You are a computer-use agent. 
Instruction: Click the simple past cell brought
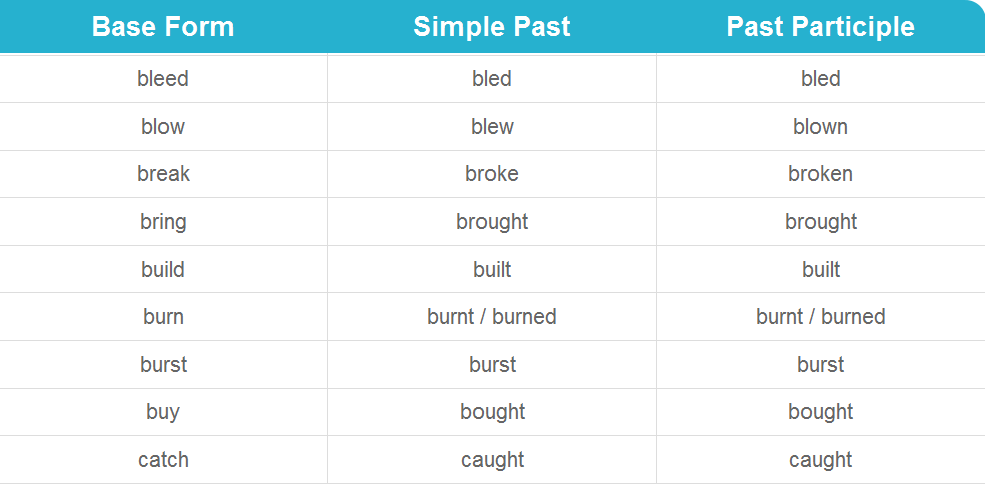point(492,222)
